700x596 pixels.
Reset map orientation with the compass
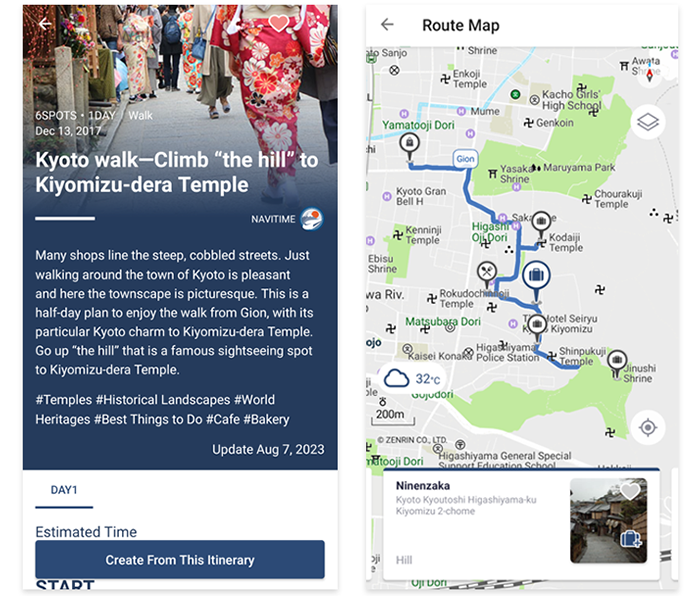[649, 72]
